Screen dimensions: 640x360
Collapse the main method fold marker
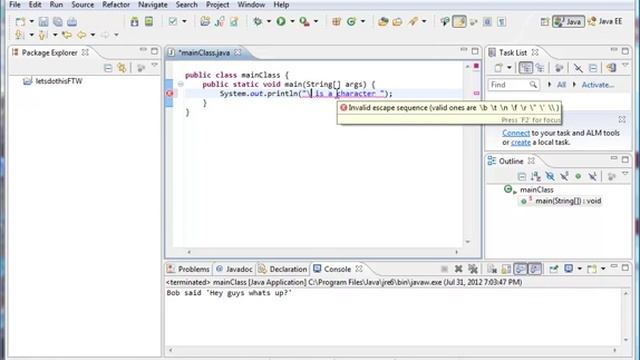click(x=180, y=84)
